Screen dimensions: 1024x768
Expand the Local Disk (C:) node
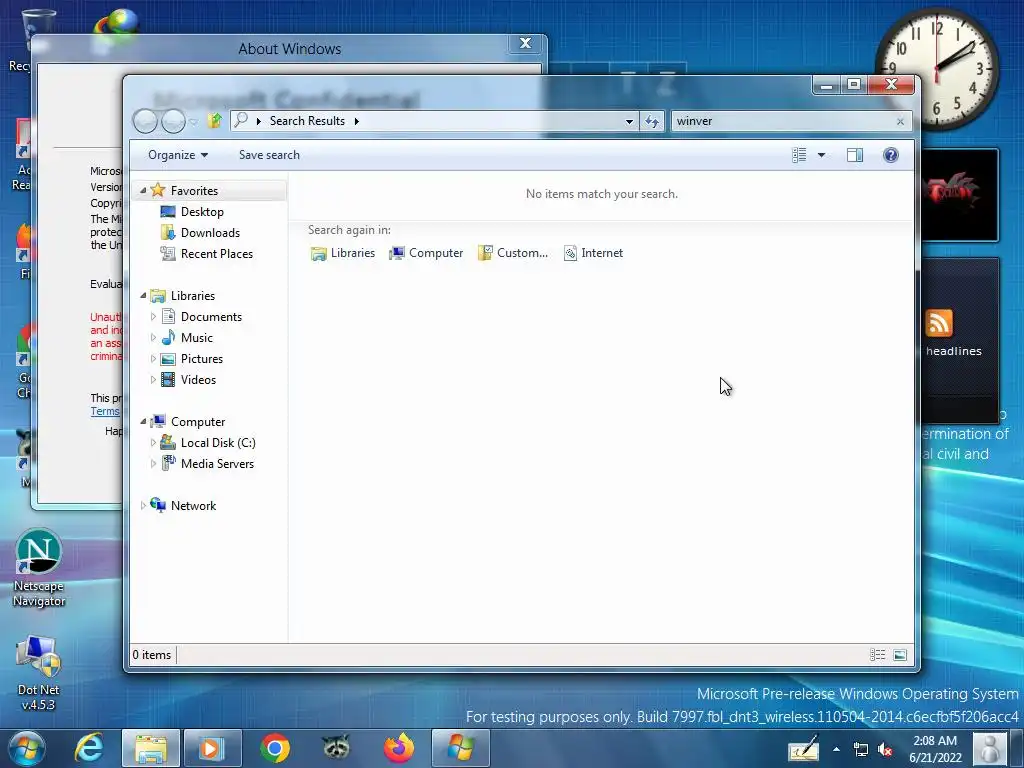[x=153, y=443]
